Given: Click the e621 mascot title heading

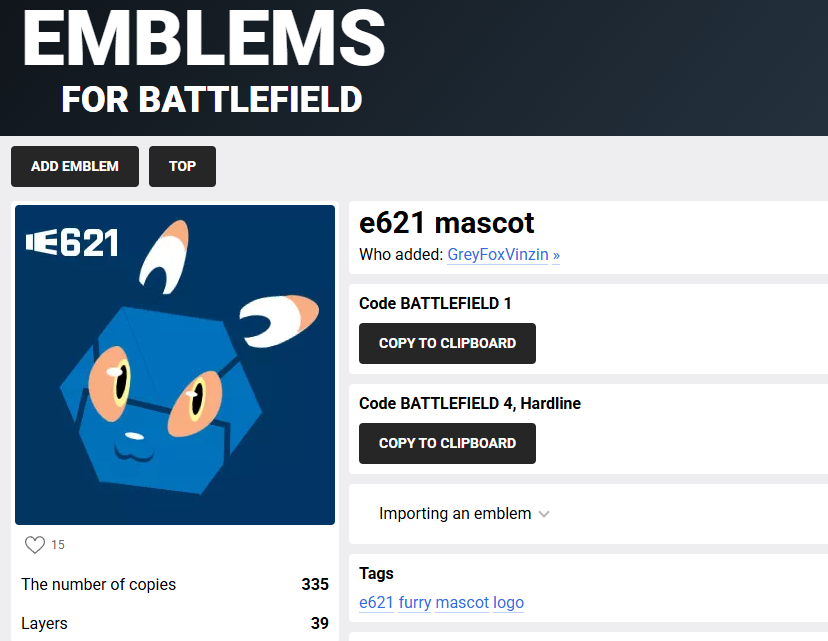Looking at the screenshot, I should (x=446, y=223).
